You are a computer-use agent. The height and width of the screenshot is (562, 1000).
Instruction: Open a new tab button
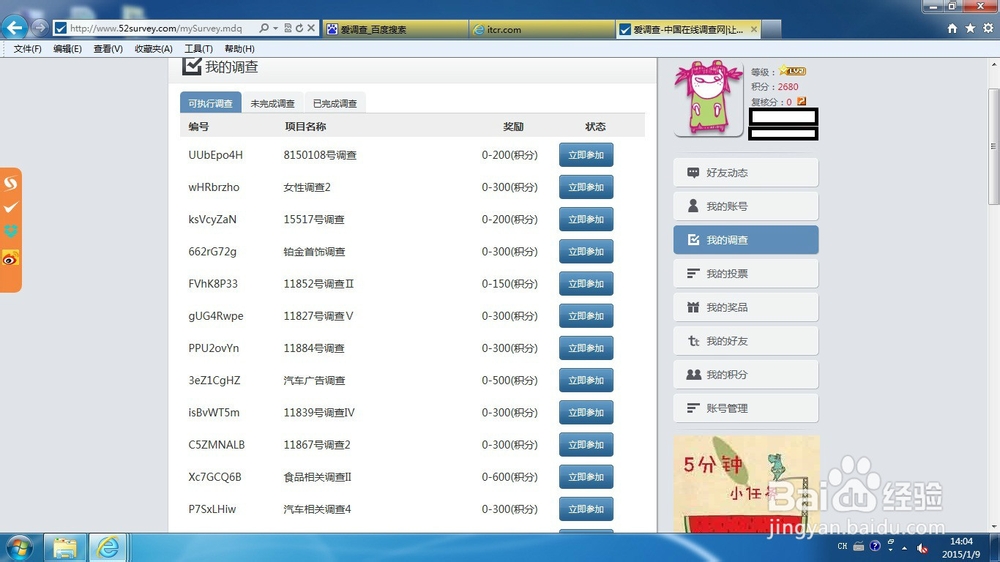pyautogui.click(x=771, y=29)
